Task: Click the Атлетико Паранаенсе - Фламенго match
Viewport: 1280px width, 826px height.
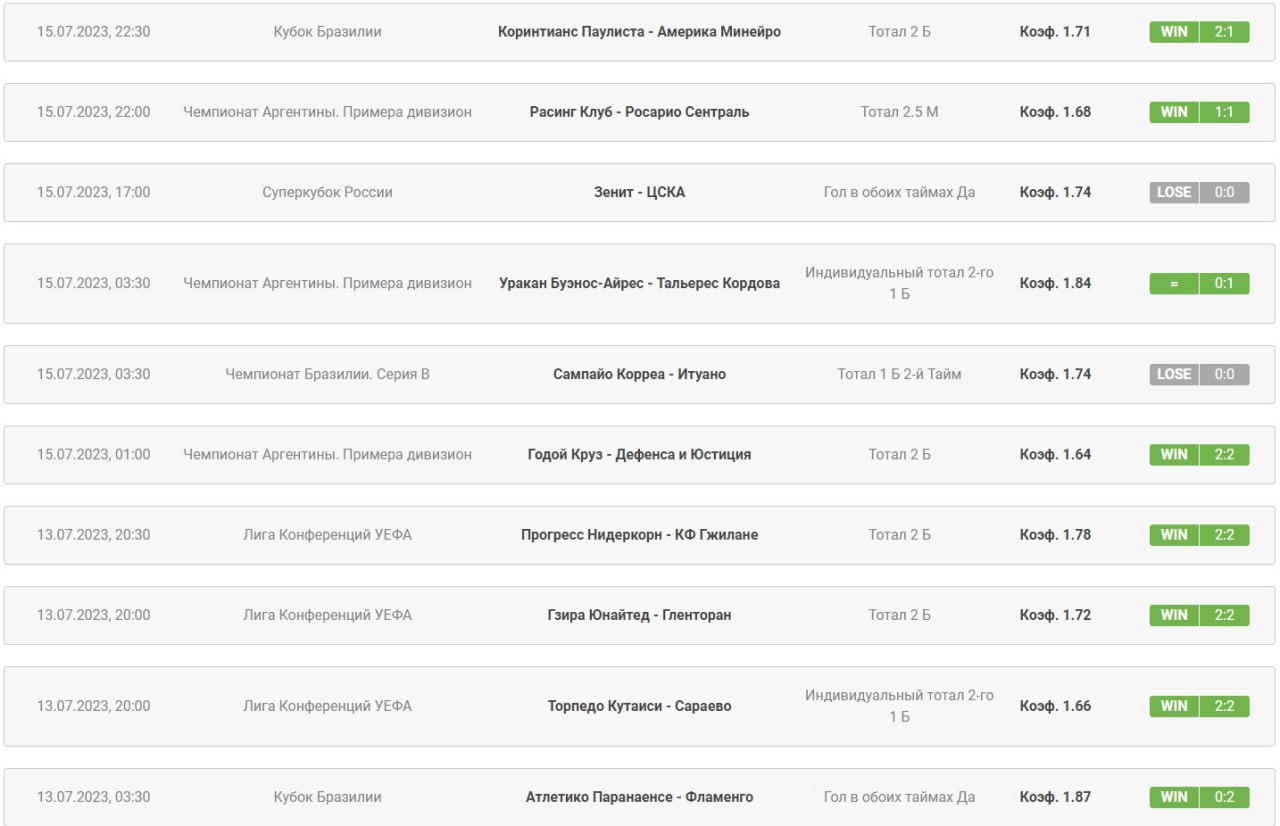Action: coord(639,797)
